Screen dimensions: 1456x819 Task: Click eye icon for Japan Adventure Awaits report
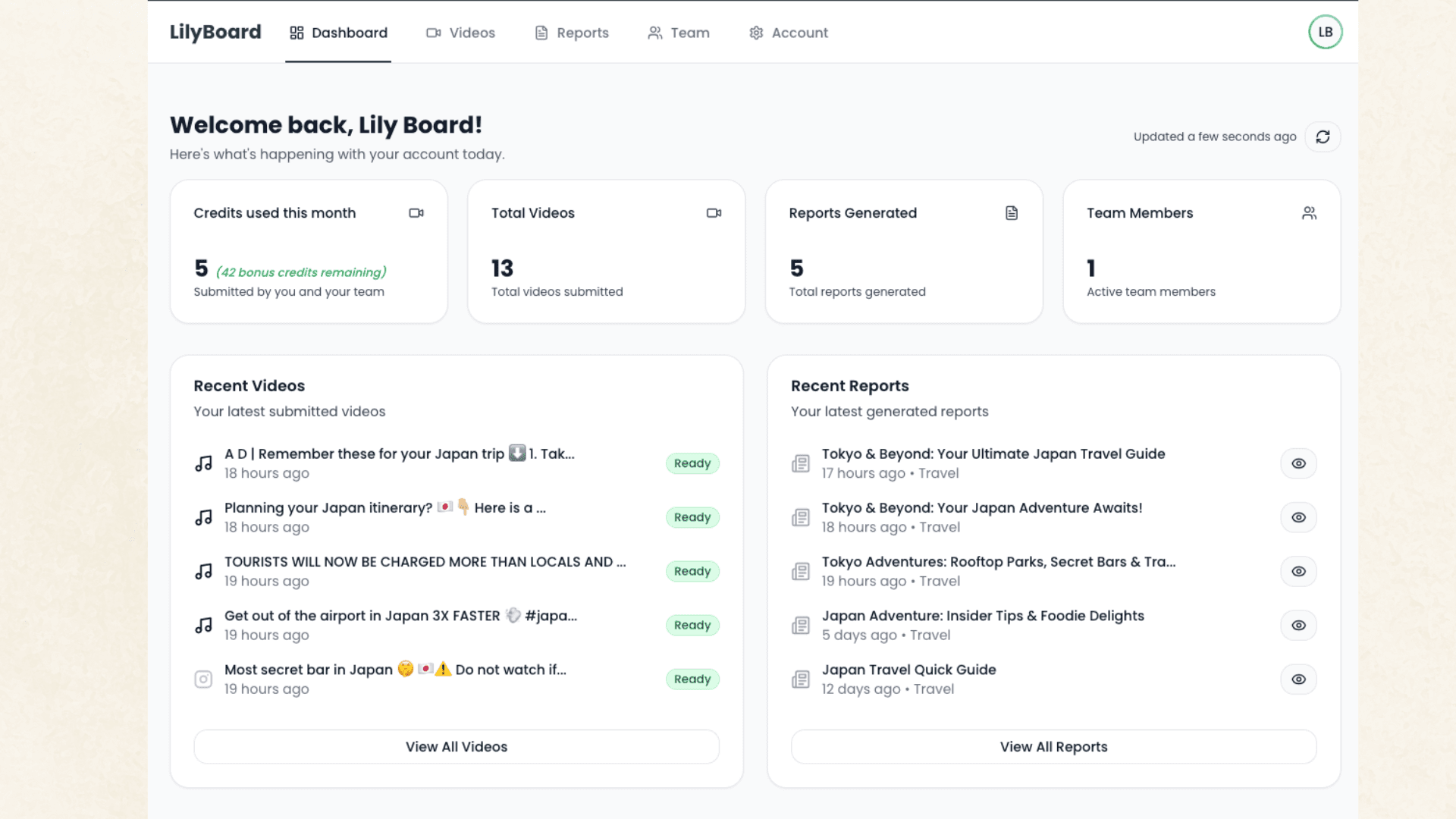click(1298, 517)
